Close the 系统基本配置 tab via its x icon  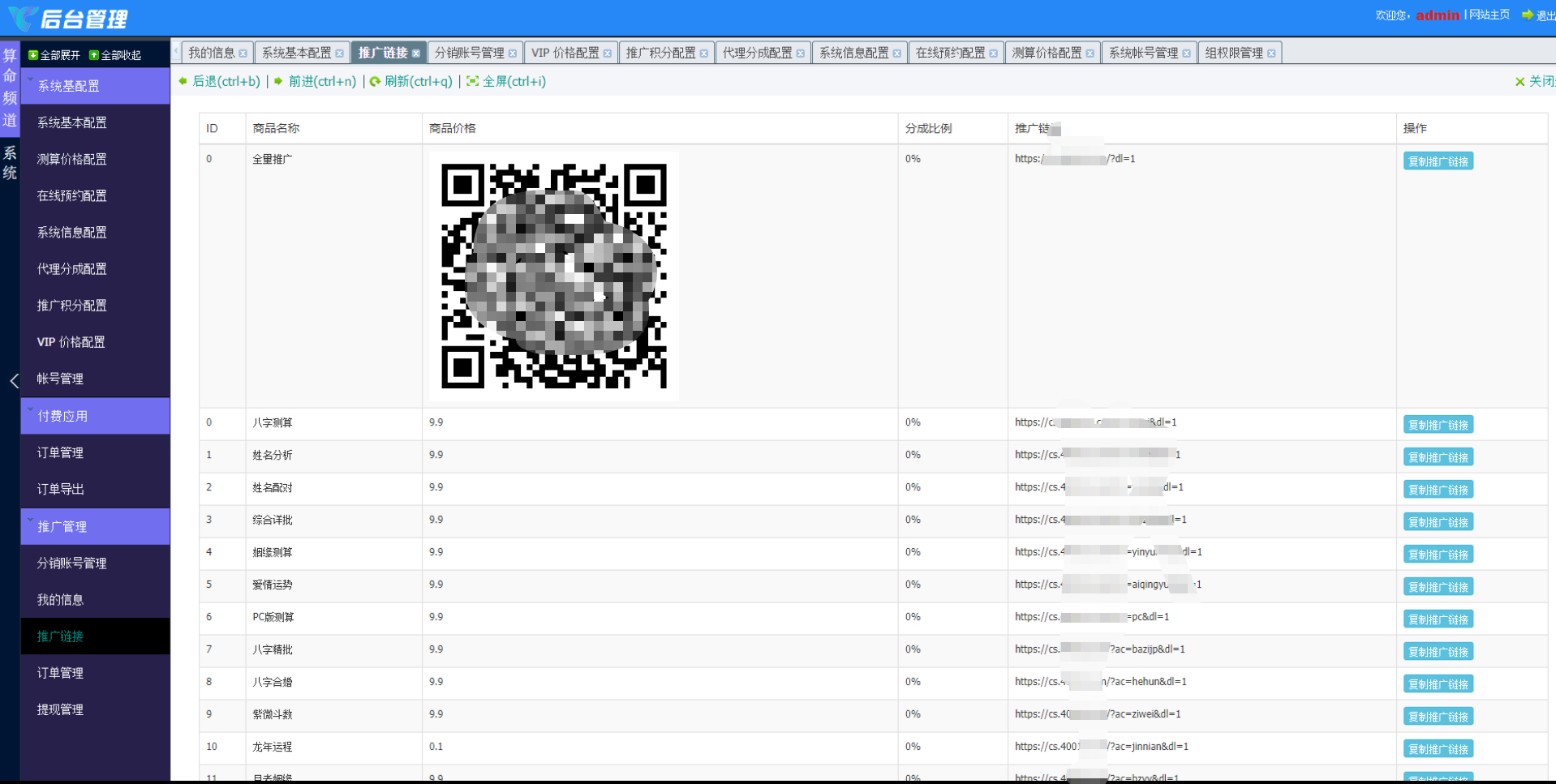pyautogui.click(x=339, y=54)
